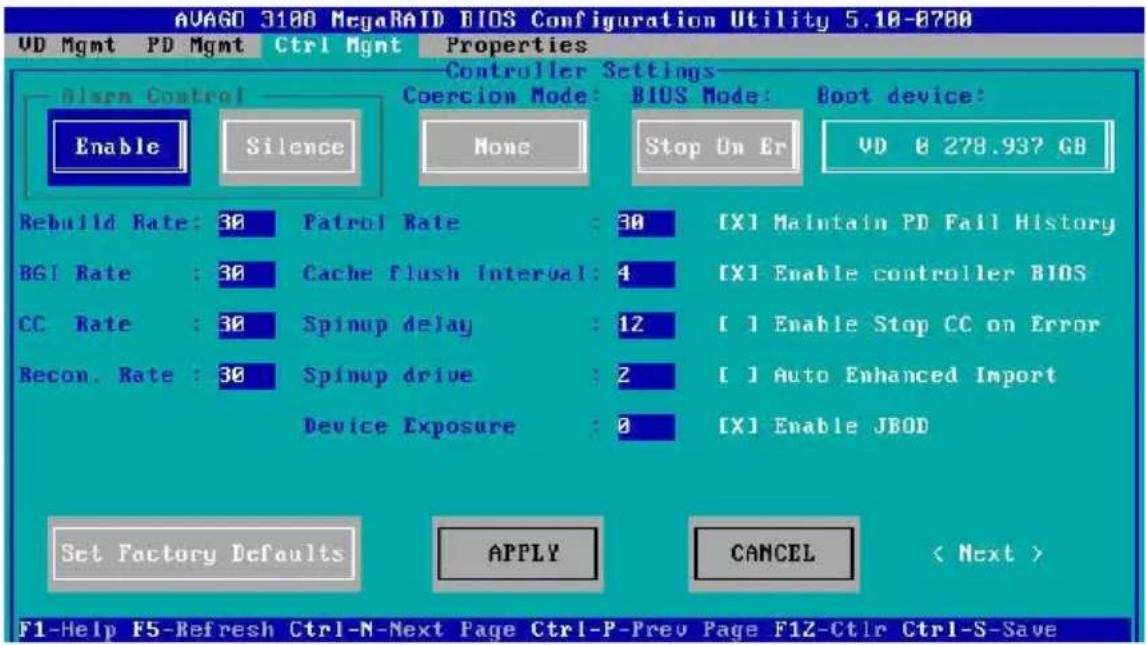1146x645 pixels.
Task: Select the BGI Rate value field
Action: (246, 274)
